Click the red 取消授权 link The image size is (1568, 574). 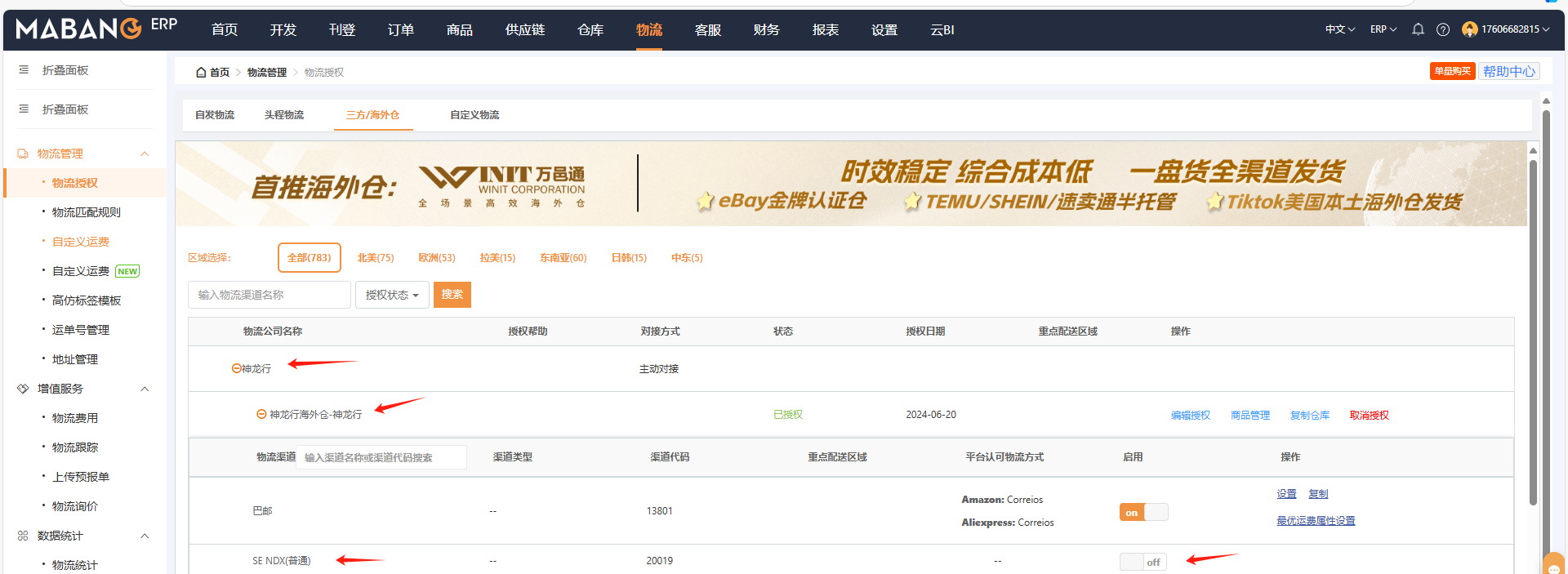[x=1370, y=415]
